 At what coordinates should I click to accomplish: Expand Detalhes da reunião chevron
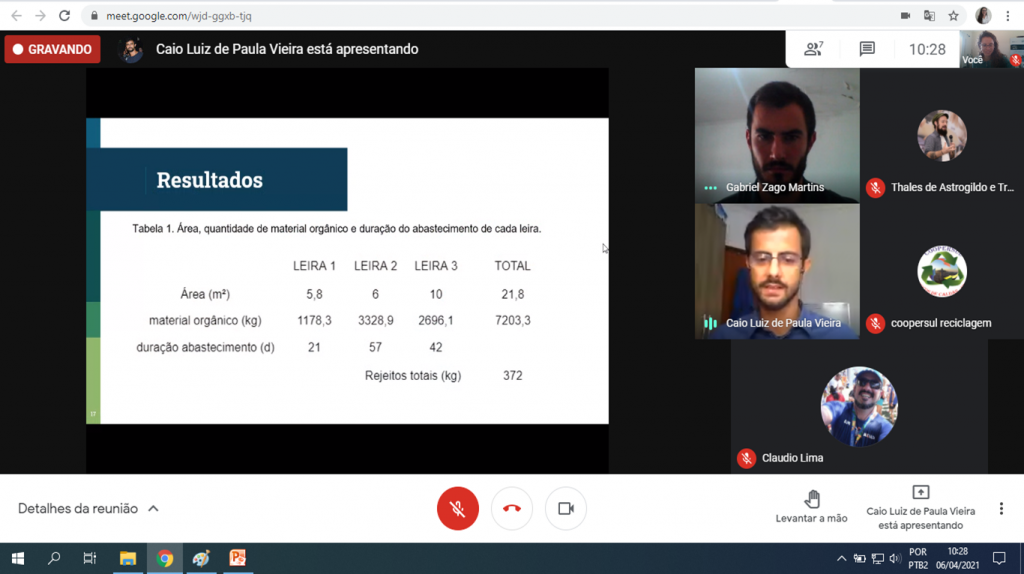click(153, 508)
